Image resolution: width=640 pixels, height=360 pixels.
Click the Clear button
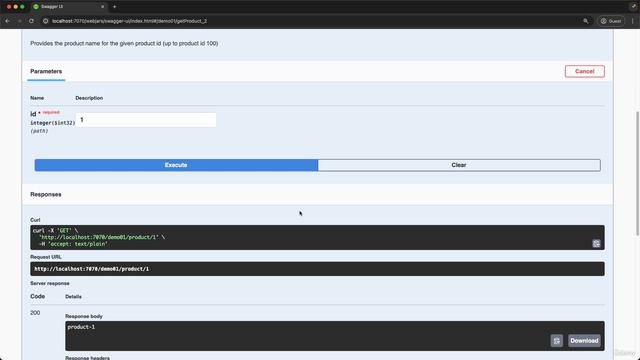pyautogui.click(x=459, y=165)
